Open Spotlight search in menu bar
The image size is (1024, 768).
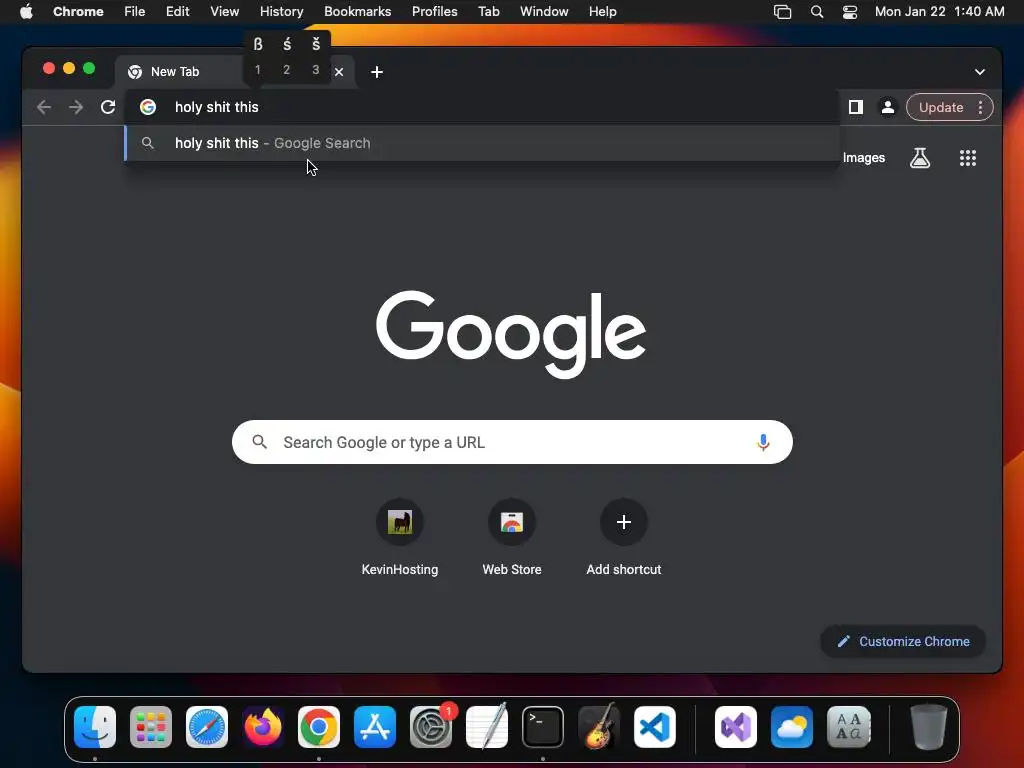pos(816,12)
